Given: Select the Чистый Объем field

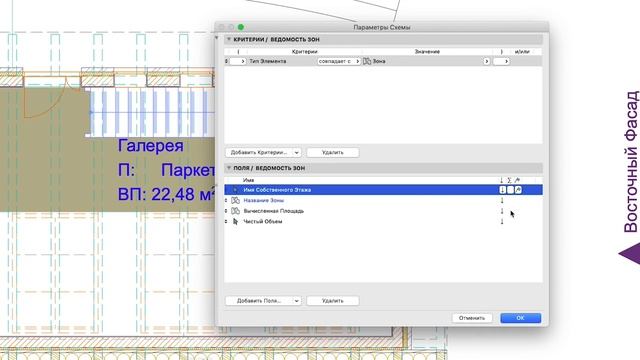Looking at the screenshot, I should point(262,222).
